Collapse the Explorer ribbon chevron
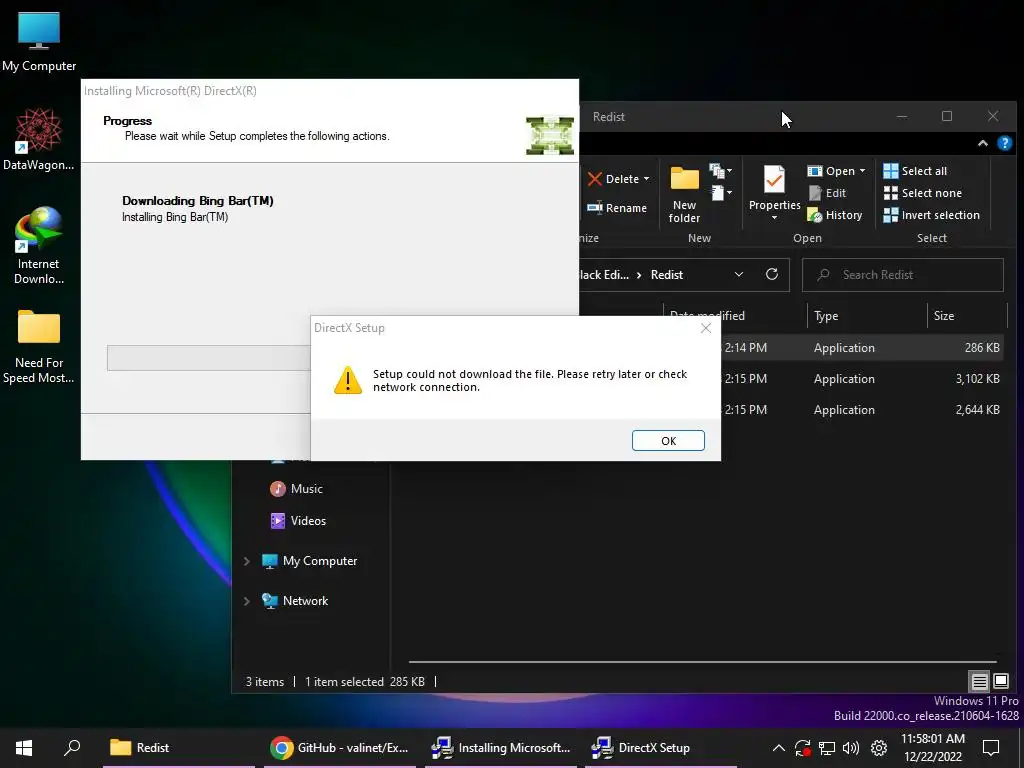This screenshot has width=1024, height=768. [982, 144]
